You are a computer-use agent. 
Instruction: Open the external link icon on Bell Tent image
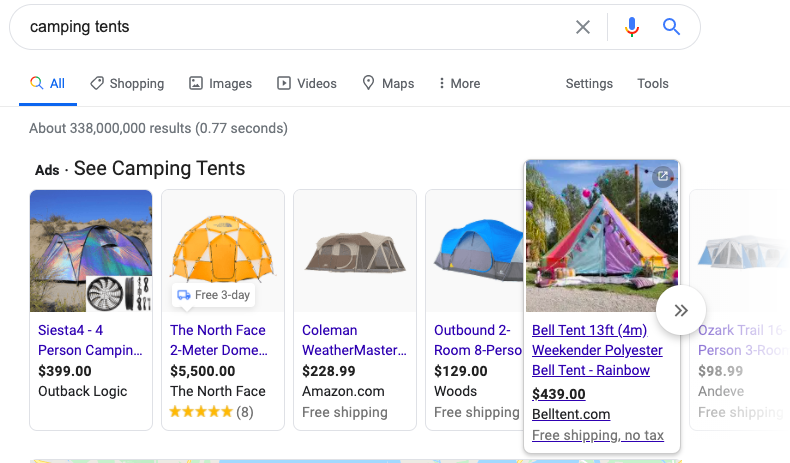pos(663,177)
